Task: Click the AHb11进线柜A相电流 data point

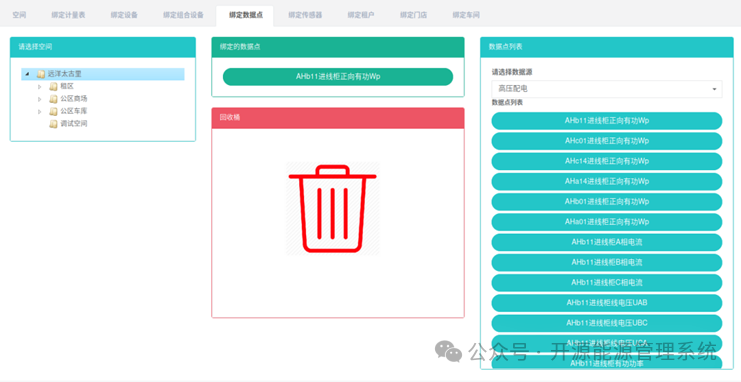Action: point(607,242)
